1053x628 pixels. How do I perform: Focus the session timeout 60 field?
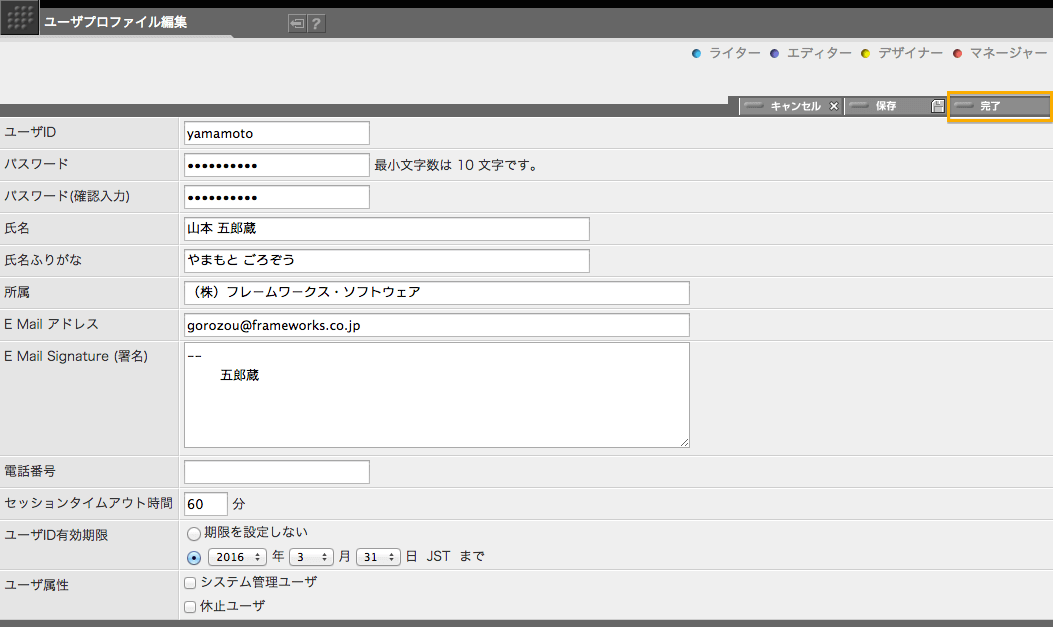click(x=205, y=504)
